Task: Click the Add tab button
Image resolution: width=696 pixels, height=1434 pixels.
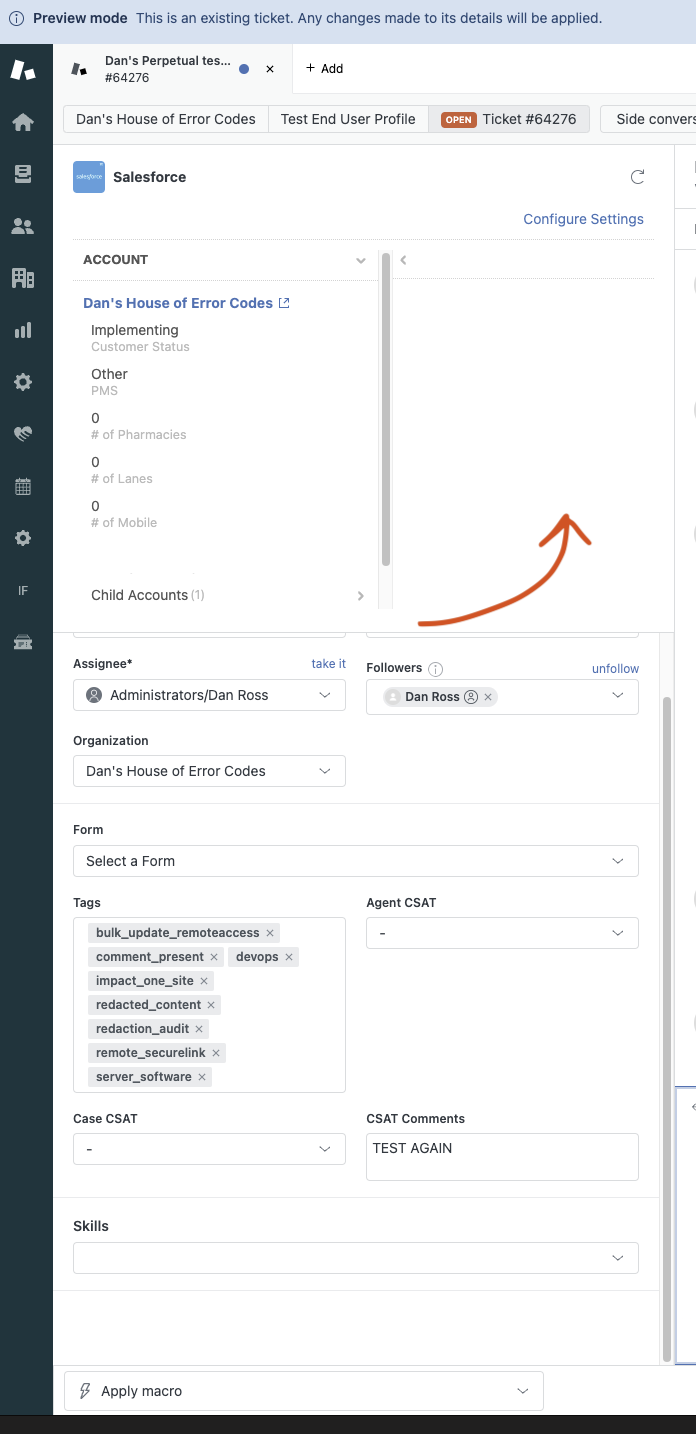Action: tap(324, 69)
